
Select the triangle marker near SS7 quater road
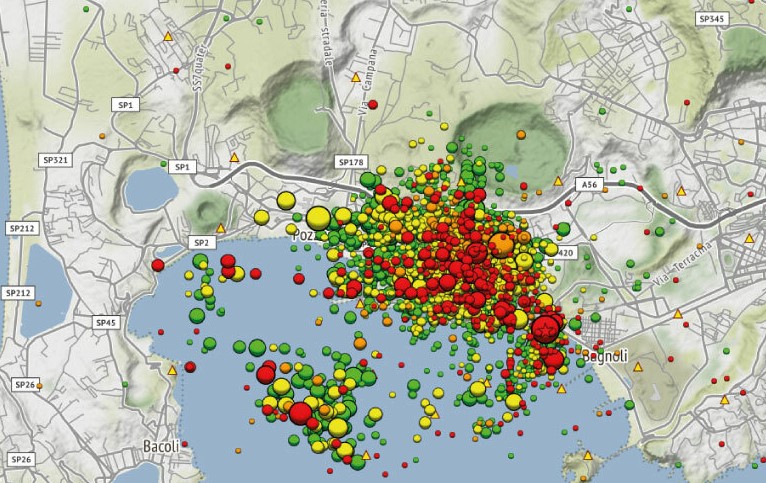168,36
